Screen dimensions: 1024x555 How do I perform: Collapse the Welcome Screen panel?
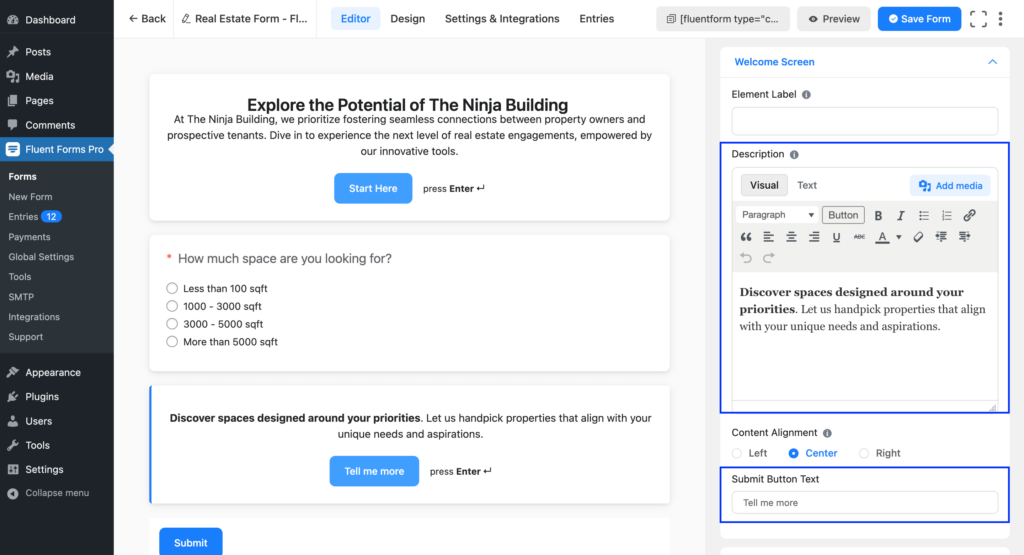tap(992, 62)
